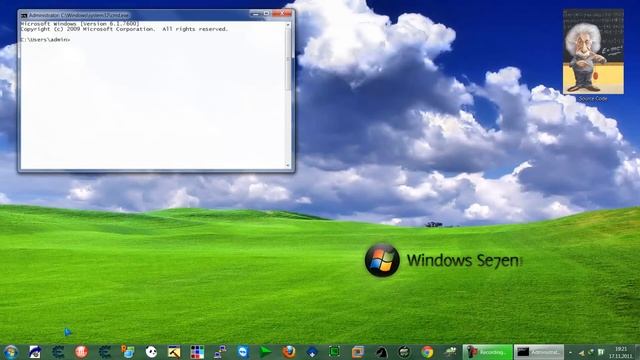
Task: Close the Administrator cmd window
Action: pos(282,14)
